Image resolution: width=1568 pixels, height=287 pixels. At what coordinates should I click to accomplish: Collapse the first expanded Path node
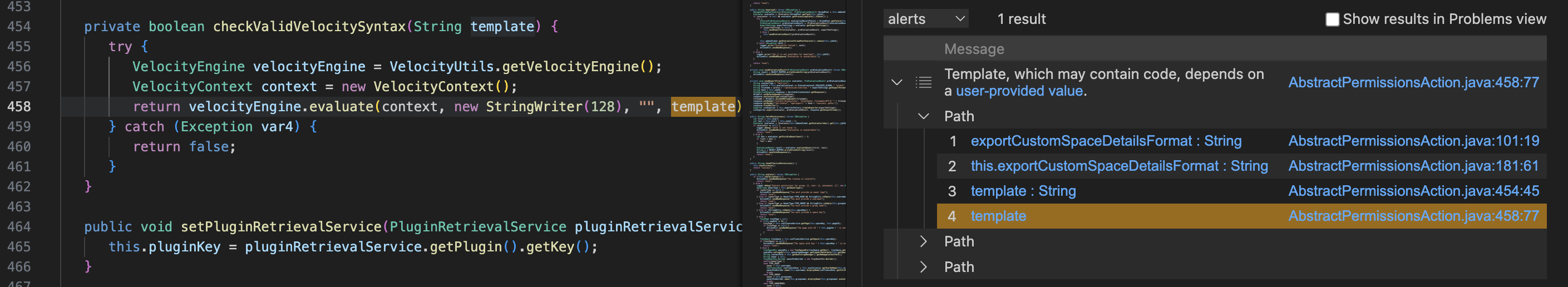923,116
